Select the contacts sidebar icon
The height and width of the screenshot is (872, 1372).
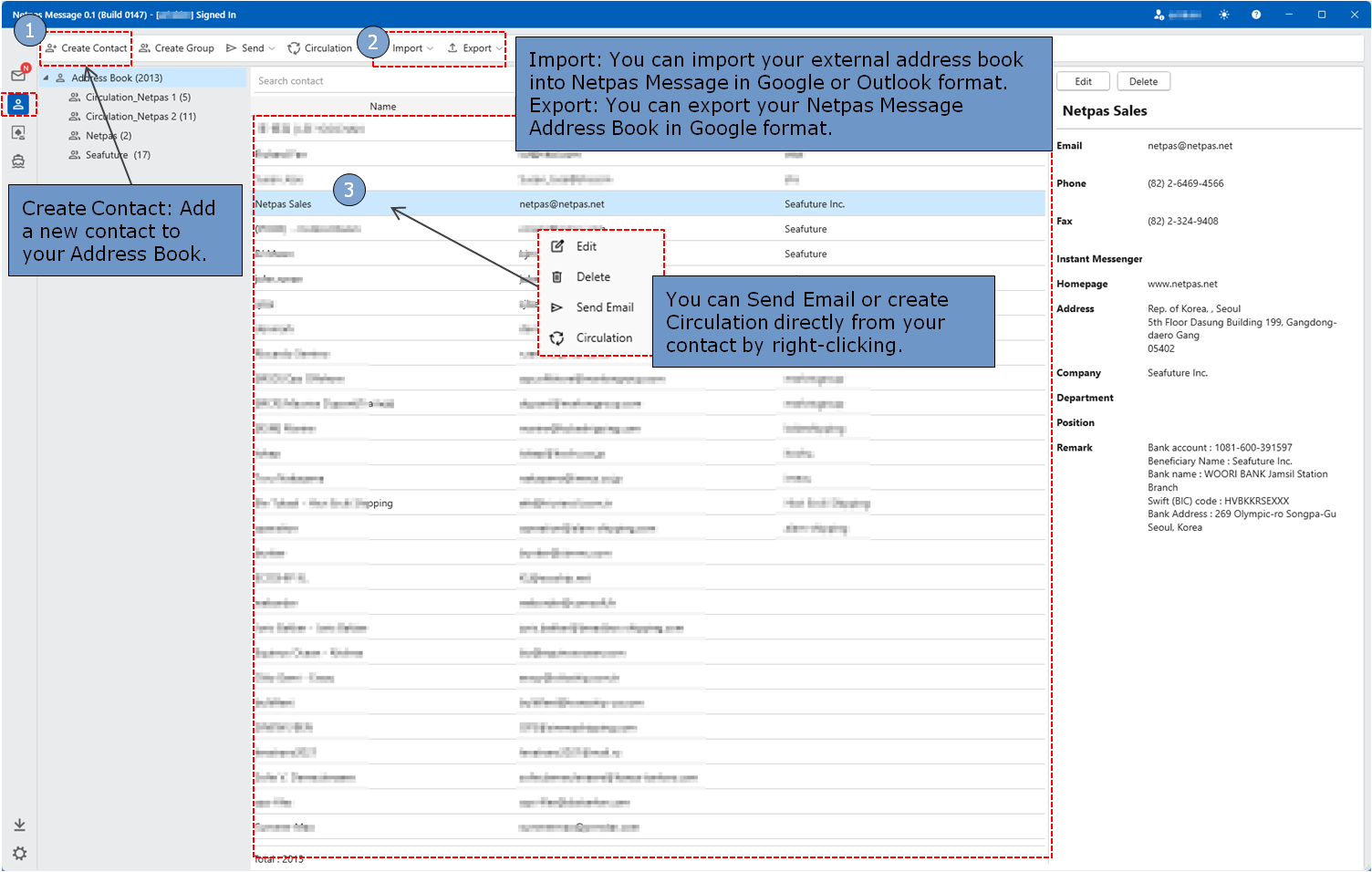point(18,104)
